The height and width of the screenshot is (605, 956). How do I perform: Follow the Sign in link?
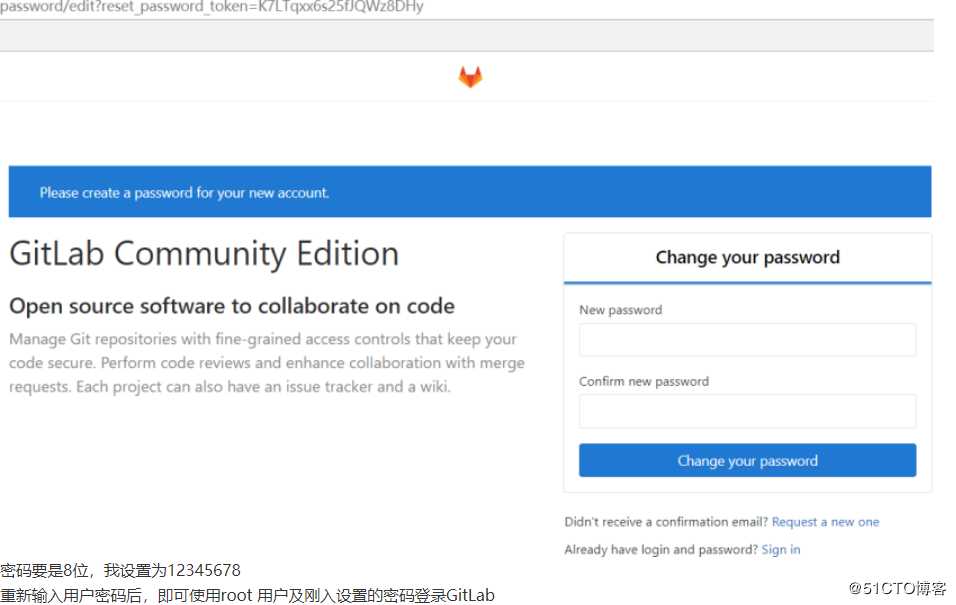780,550
